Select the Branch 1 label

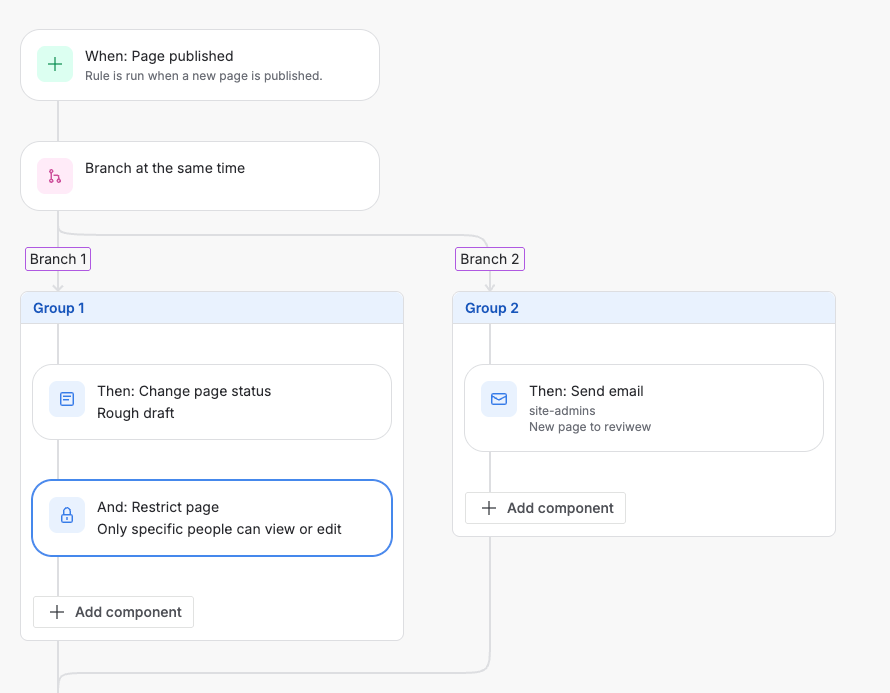click(58, 259)
